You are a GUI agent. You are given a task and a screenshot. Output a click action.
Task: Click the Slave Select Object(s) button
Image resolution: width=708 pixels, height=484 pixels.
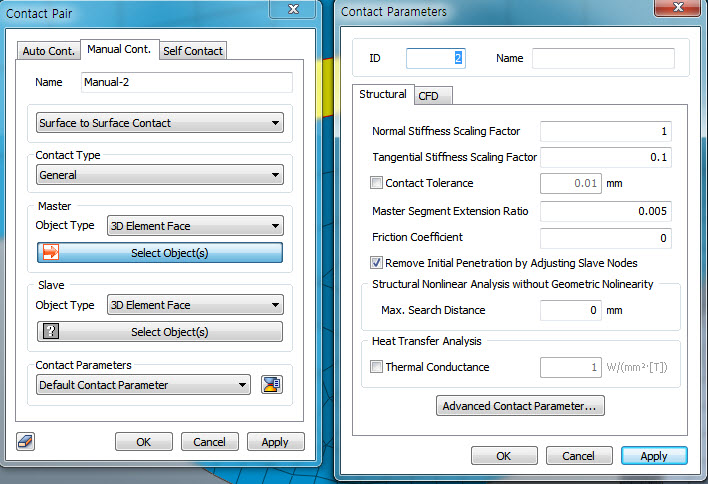pyautogui.click(x=160, y=332)
